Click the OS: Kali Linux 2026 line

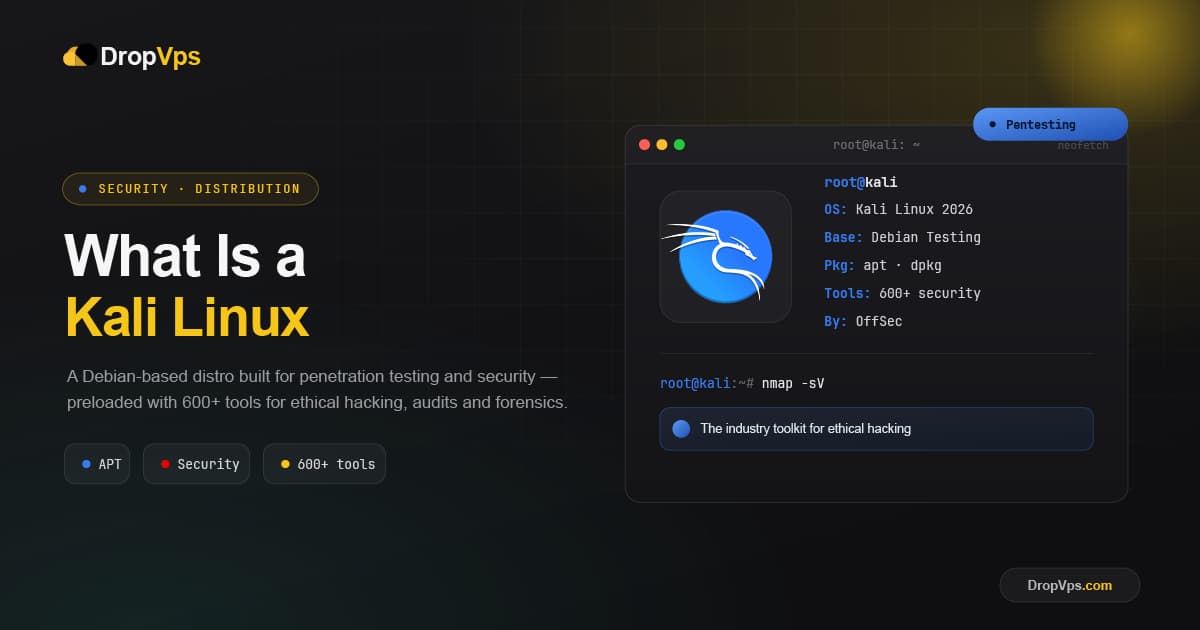[898, 210]
